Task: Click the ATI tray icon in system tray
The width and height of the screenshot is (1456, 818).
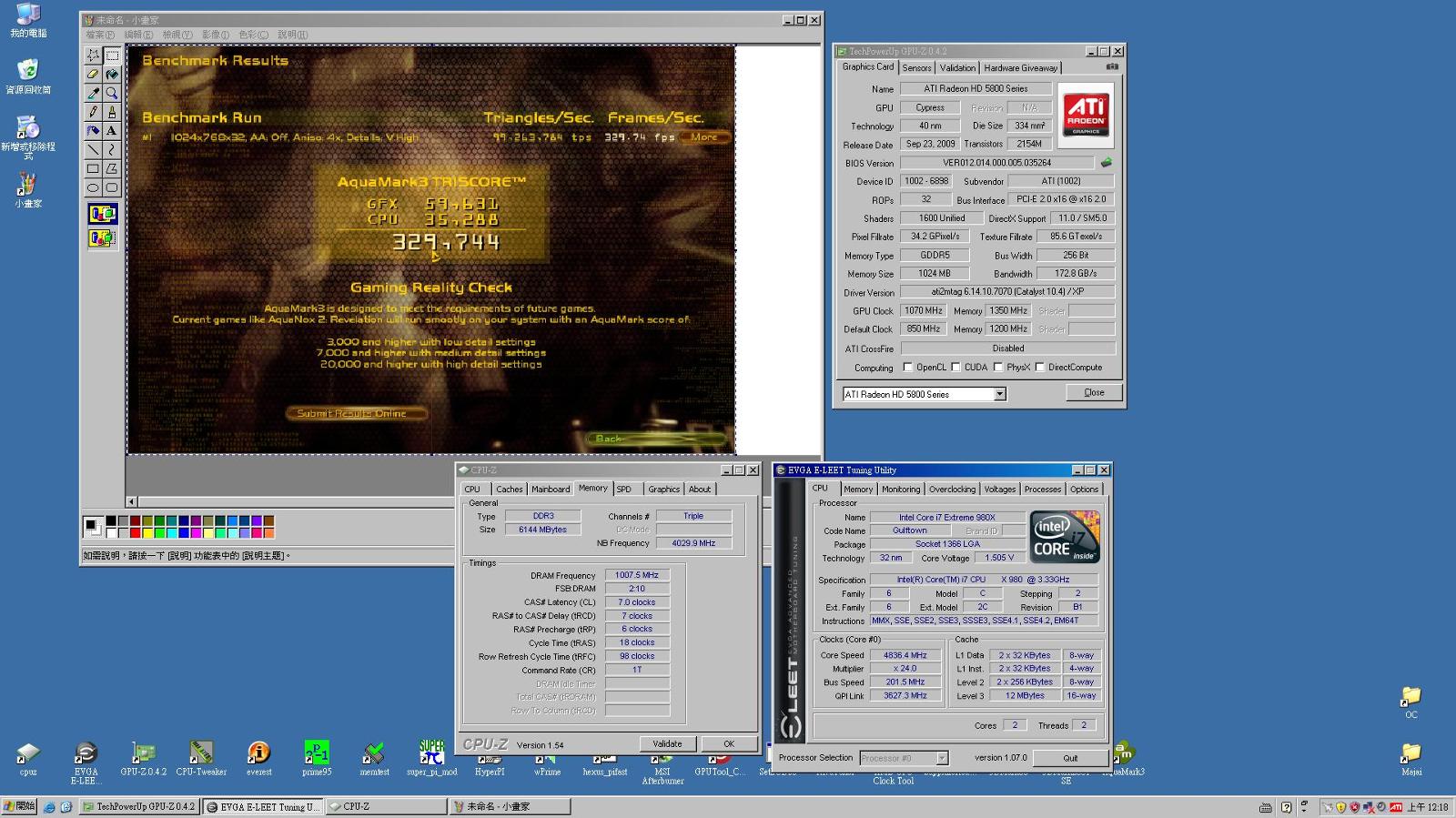Action: pyautogui.click(x=1396, y=807)
